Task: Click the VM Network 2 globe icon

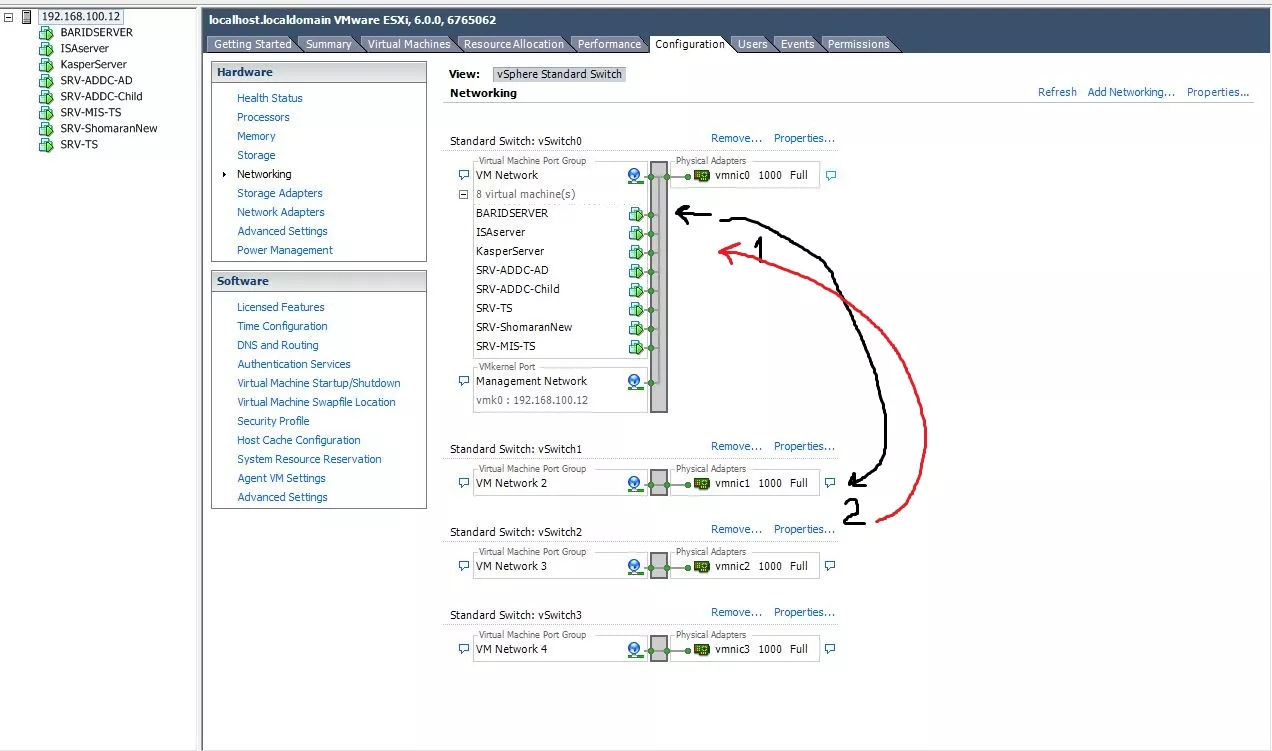Action: tap(634, 483)
